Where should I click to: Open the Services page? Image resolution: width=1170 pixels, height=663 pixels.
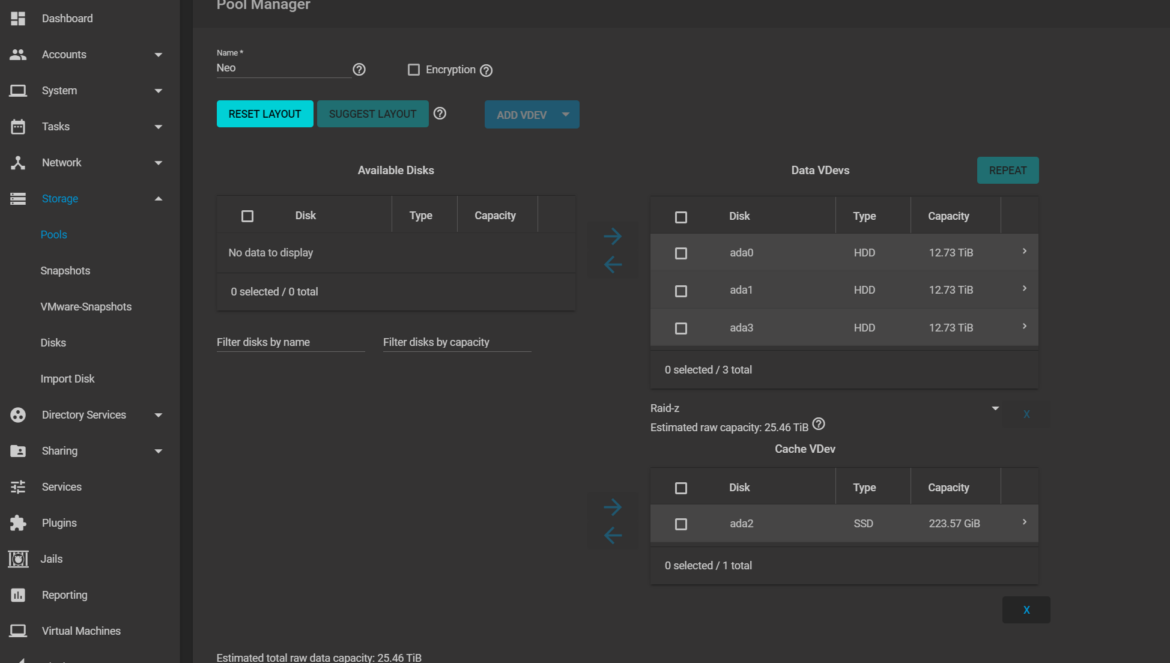pyautogui.click(x=62, y=487)
